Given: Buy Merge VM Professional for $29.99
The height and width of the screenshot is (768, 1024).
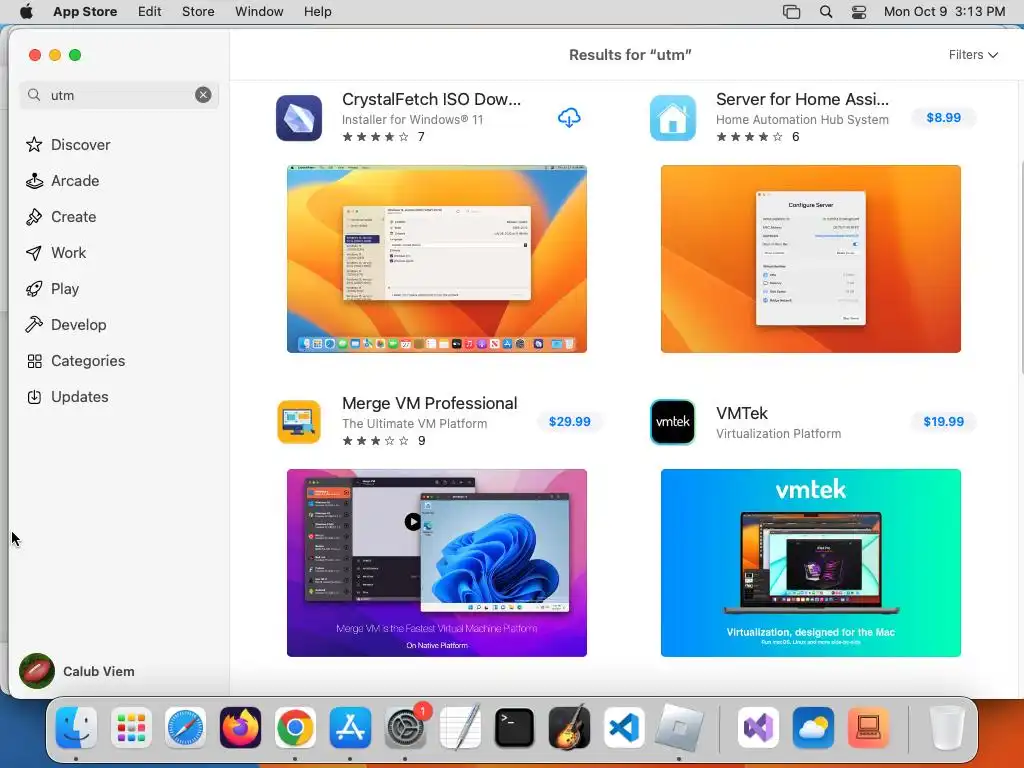Looking at the screenshot, I should 569,422.
